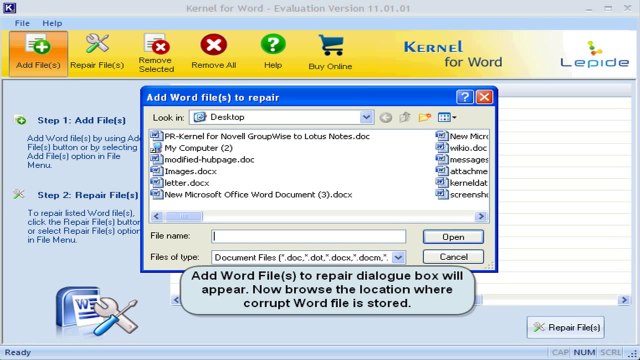Click the Step 2 tools icon
This screenshot has height=360, width=640.
(19, 194)
